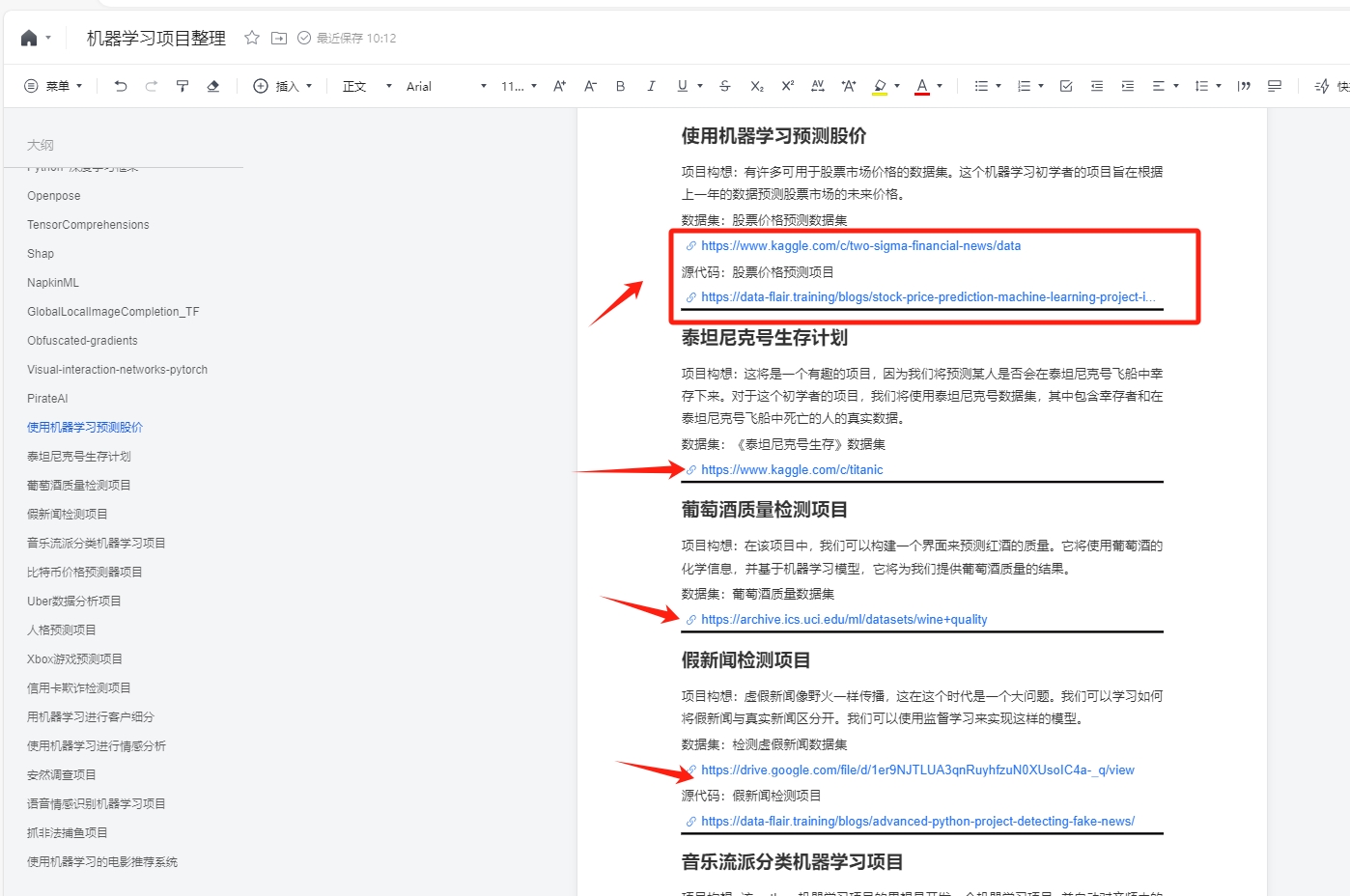Jump to NapkinML in outline

(x=53, y=283)
